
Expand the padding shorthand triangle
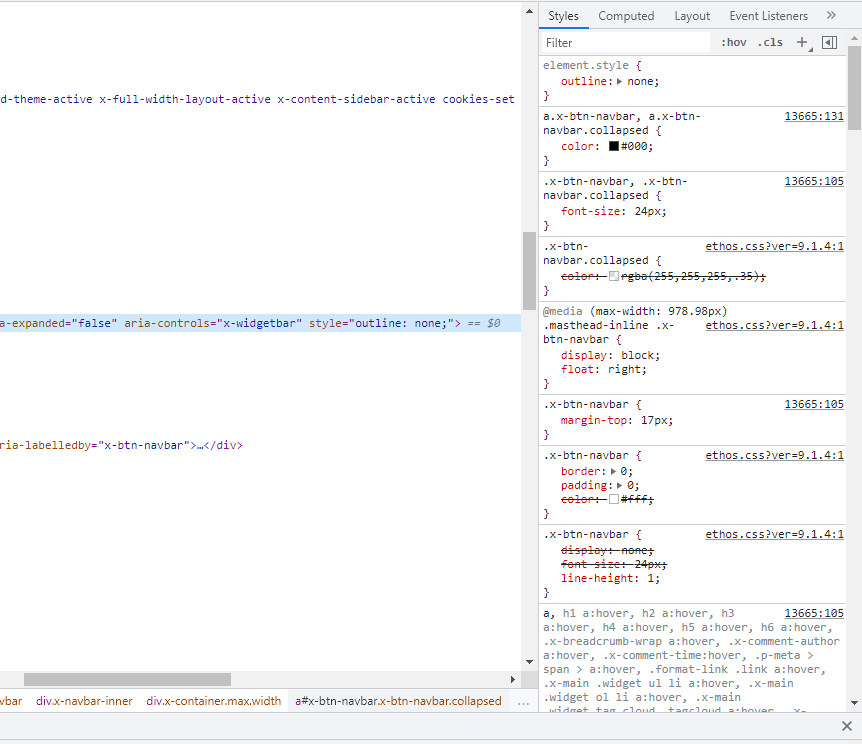pos(620,486)
